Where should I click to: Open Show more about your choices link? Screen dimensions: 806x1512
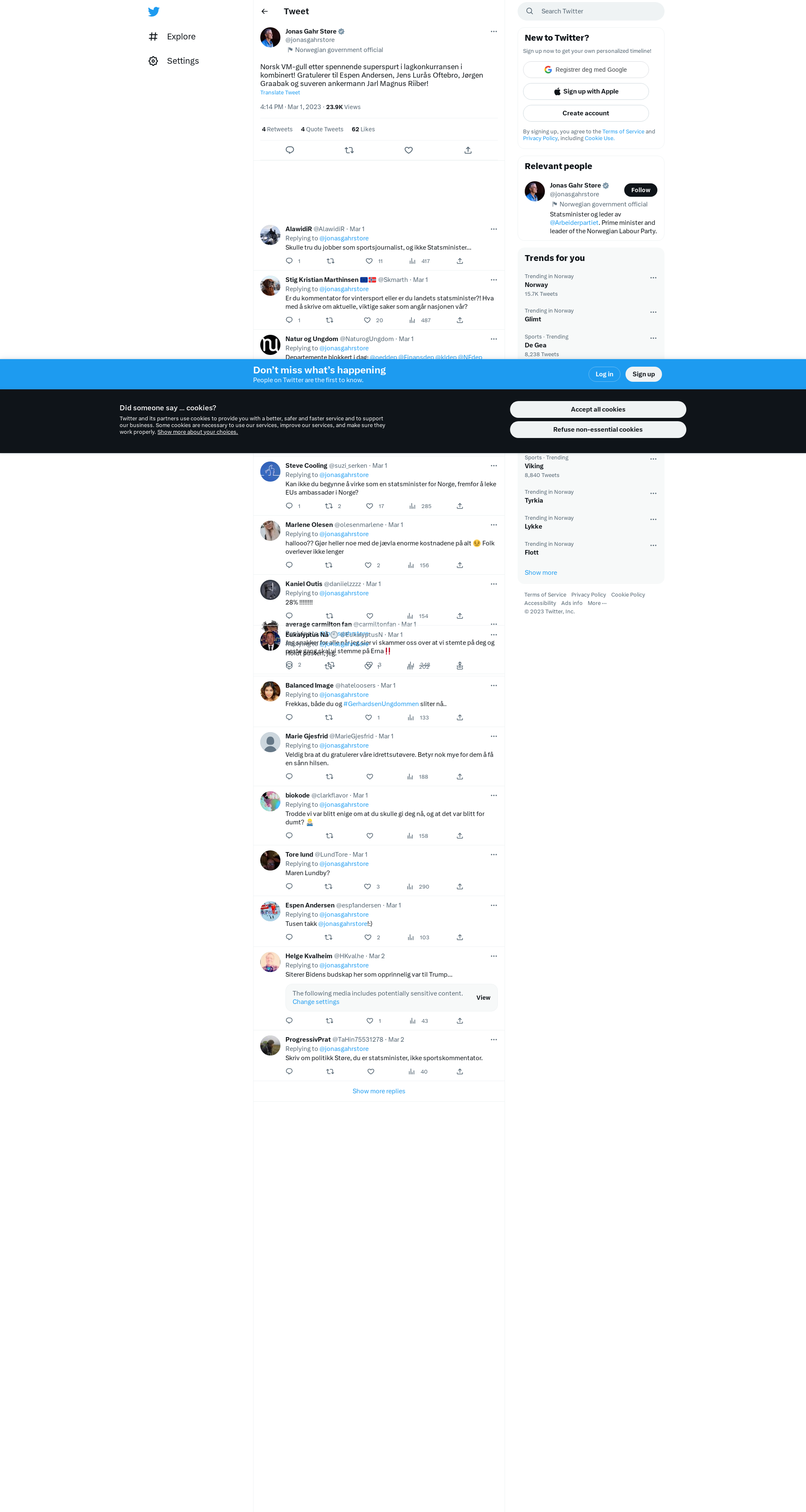pos(197,432)
